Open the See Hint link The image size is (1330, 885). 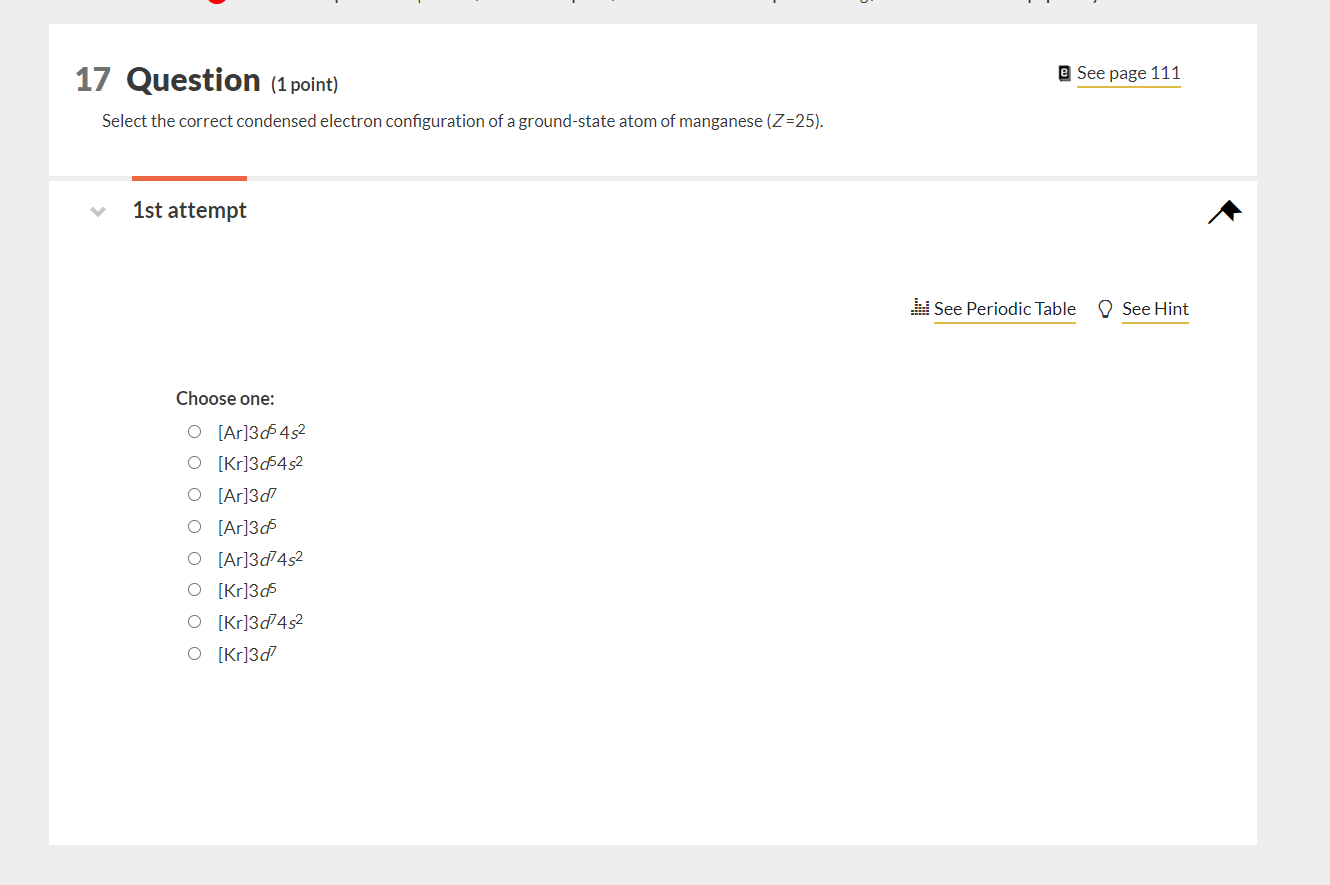tap(1154, 309)
